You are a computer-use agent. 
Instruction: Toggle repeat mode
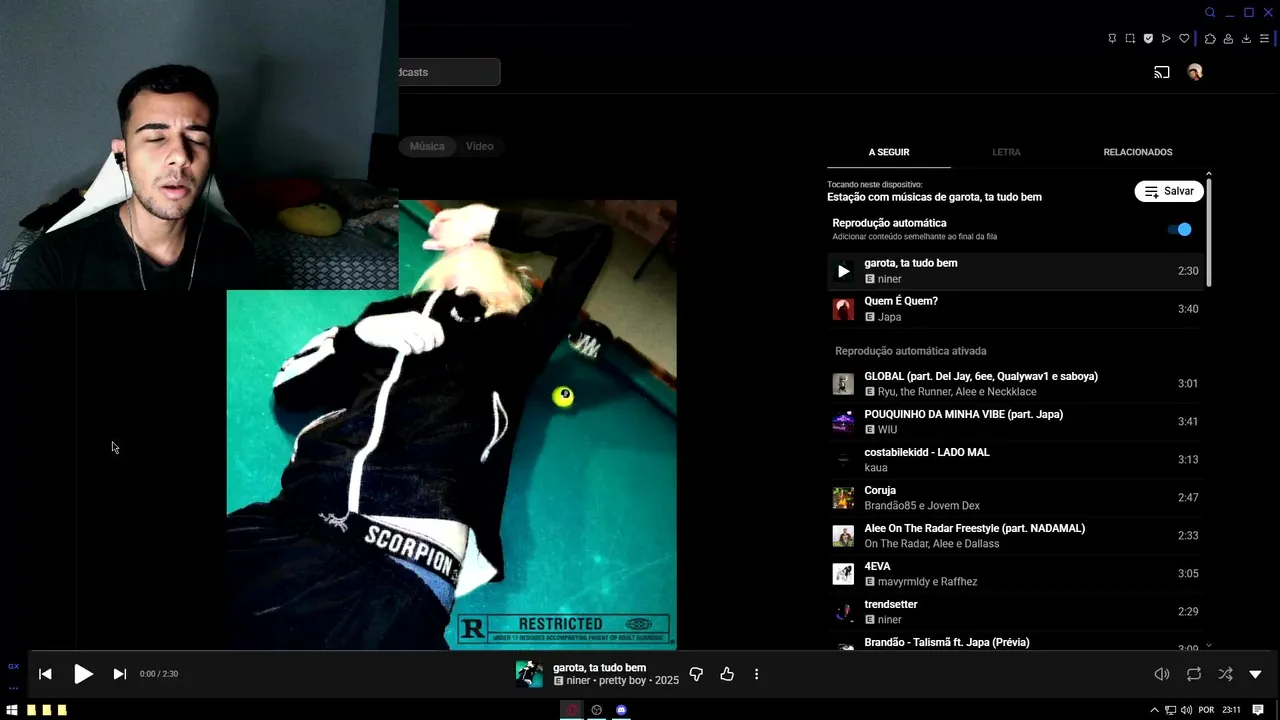(x=1194, y=674)
